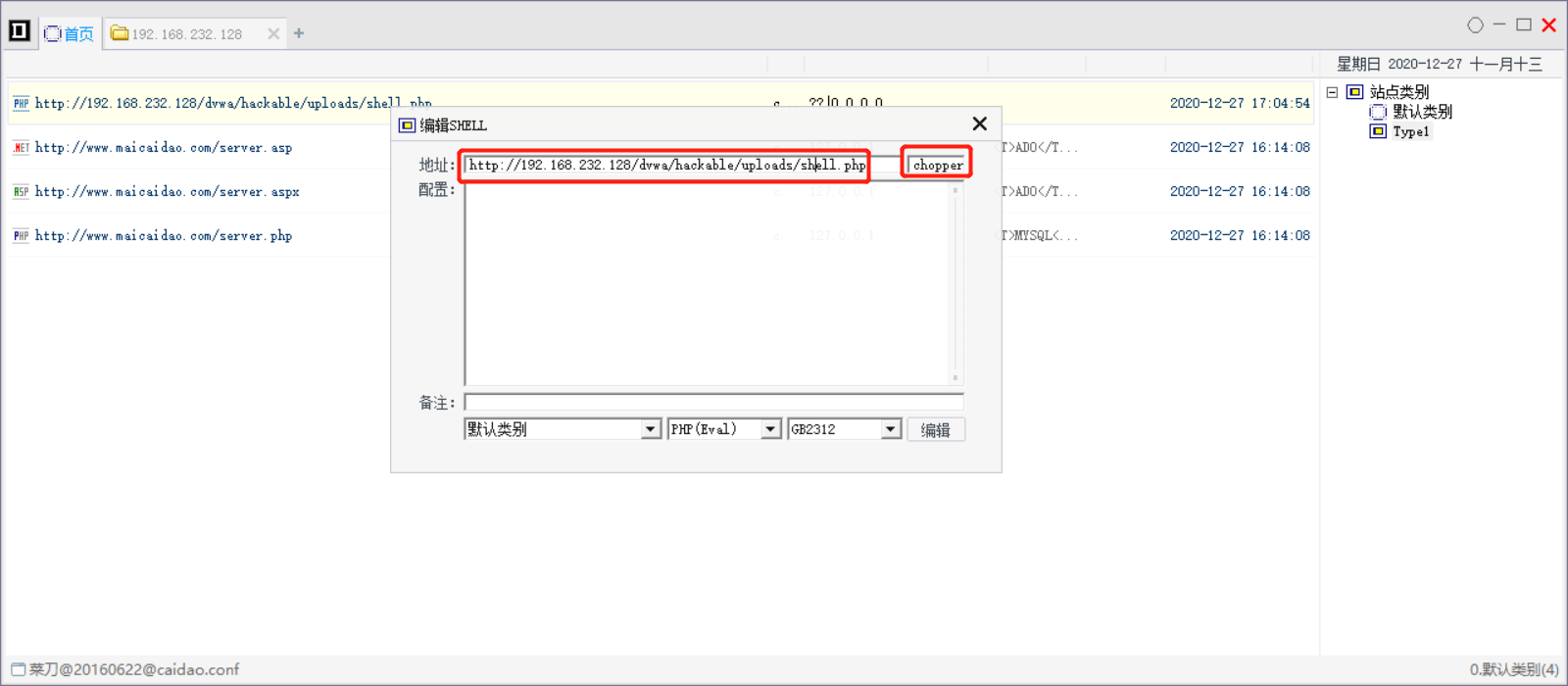Select 默认类别 in the category tree
This screenshot has height=686, width=1568.
(1423, 112)
